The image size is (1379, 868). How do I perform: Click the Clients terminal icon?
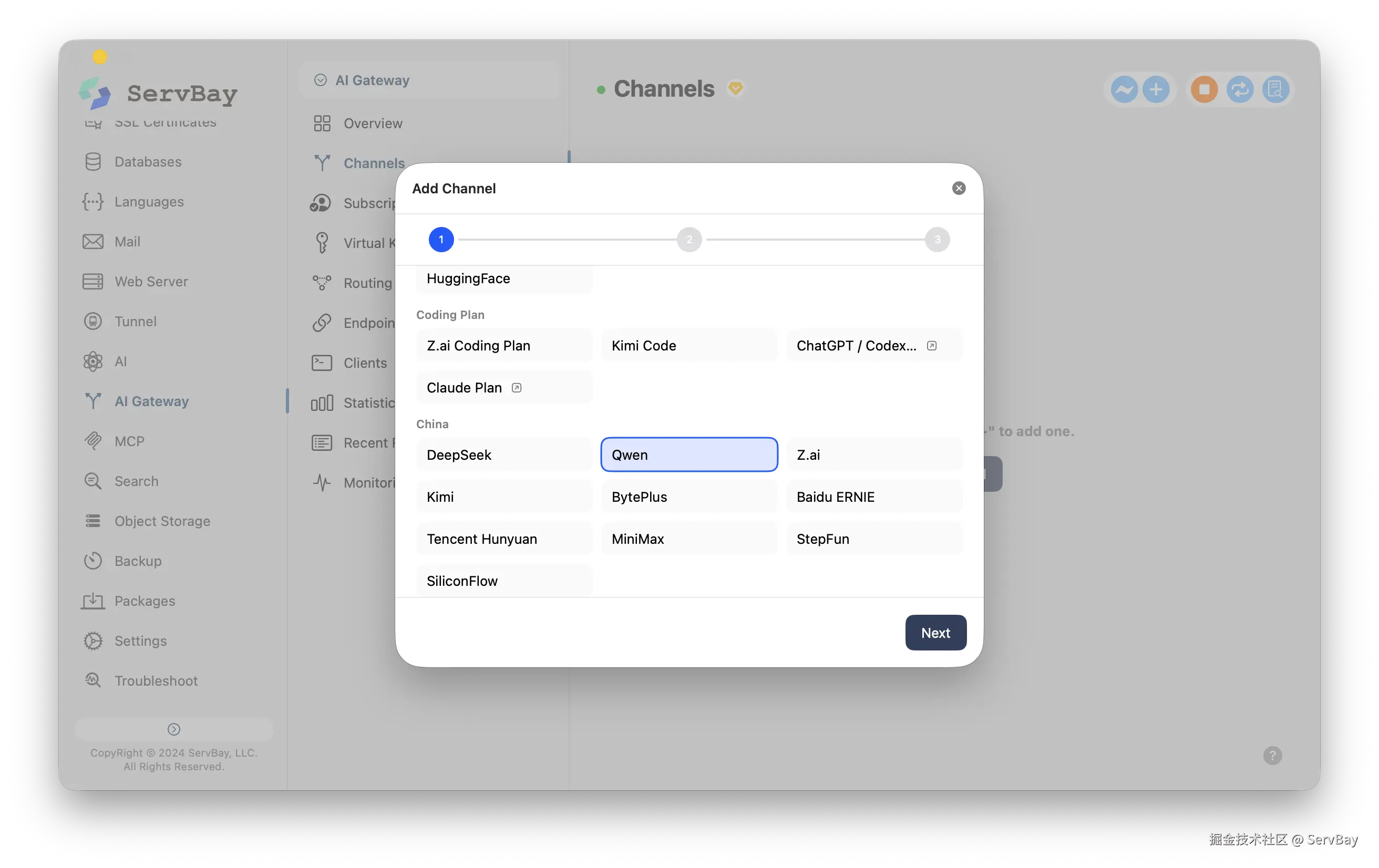322,363
